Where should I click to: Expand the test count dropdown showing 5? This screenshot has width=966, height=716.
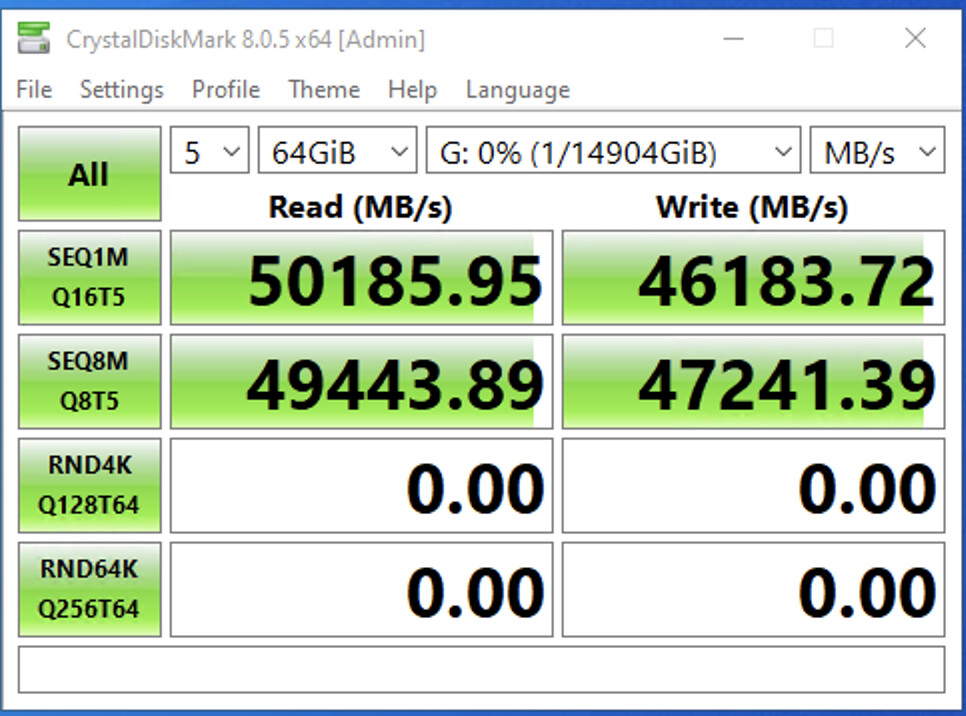[x=209, y=153]
